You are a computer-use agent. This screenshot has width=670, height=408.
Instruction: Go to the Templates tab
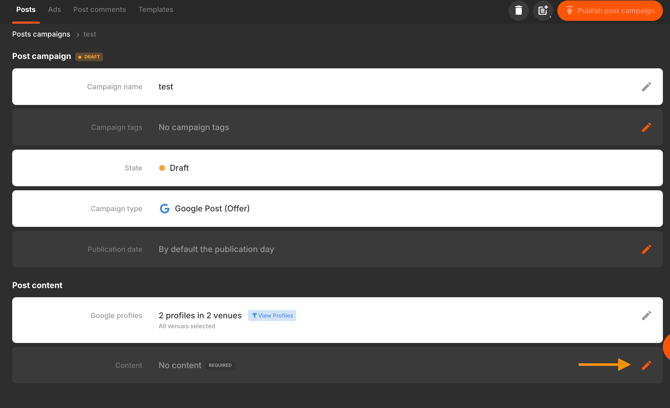tap(155, 10)
